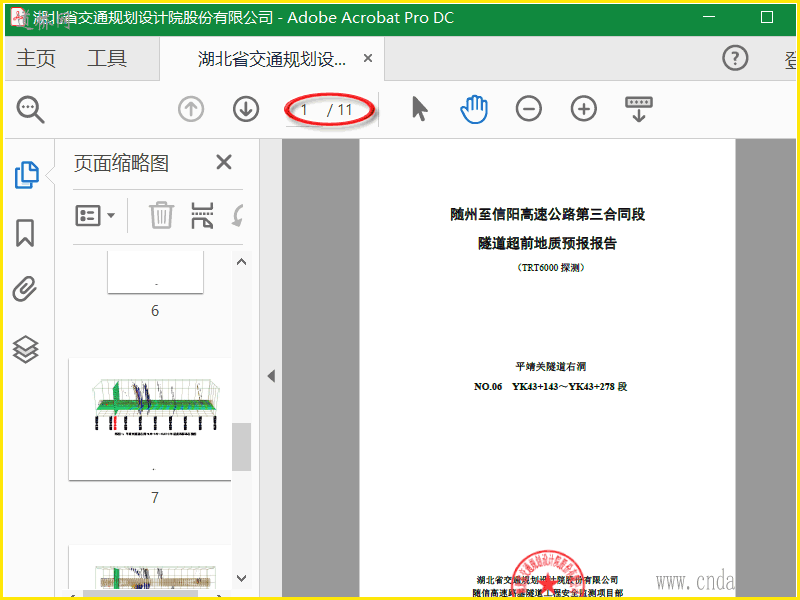Open the help question mark
Image resolution: width=800 pixels, height=600 pixels.
pyautogui.click(x=735, y=58)
